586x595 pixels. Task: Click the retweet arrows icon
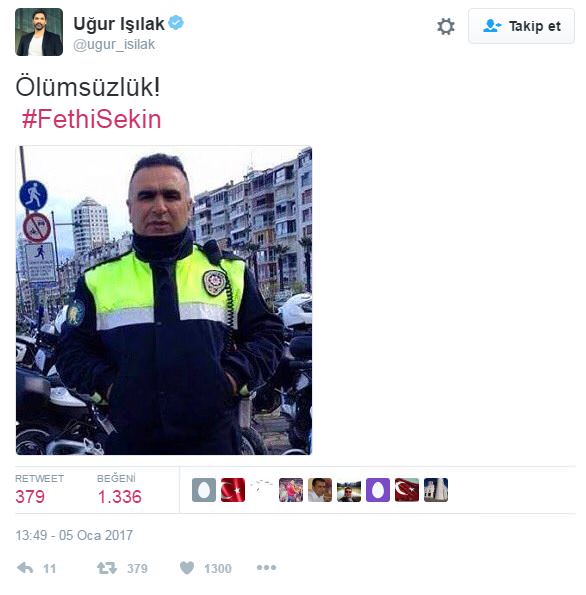[107, 568]
